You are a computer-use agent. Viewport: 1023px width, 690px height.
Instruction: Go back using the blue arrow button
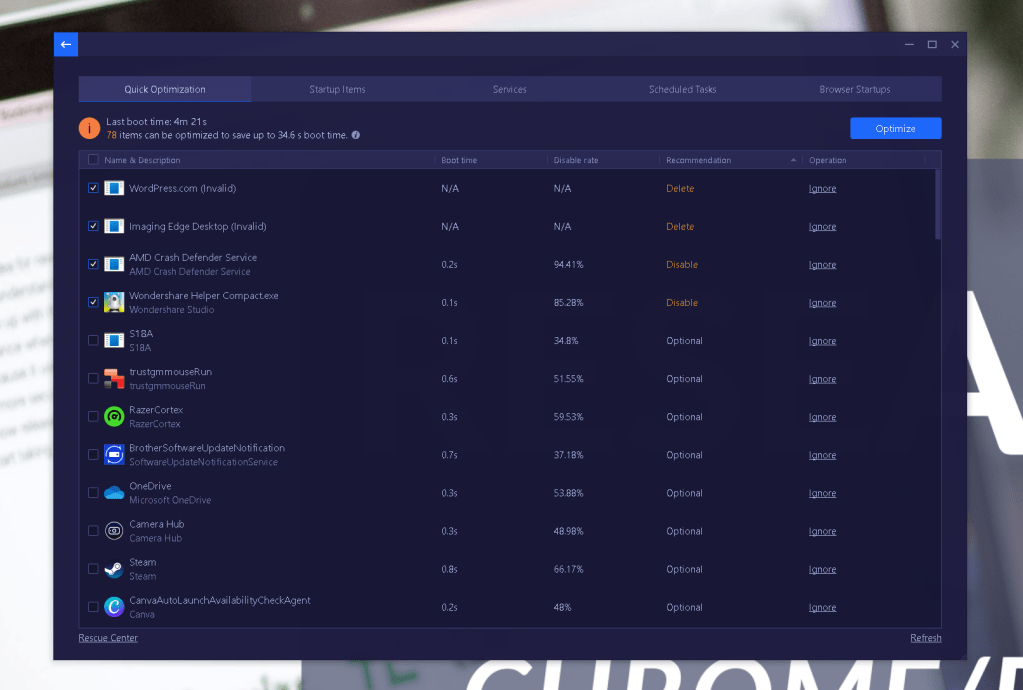coord(66,44)
